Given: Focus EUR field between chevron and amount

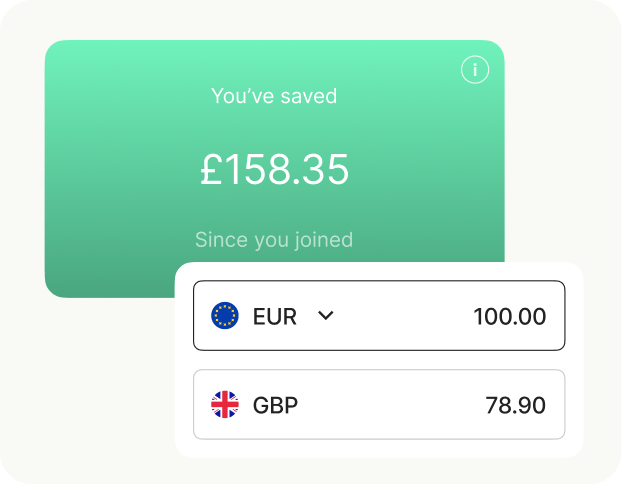Looking at the screenshot, I should [400, 316].
